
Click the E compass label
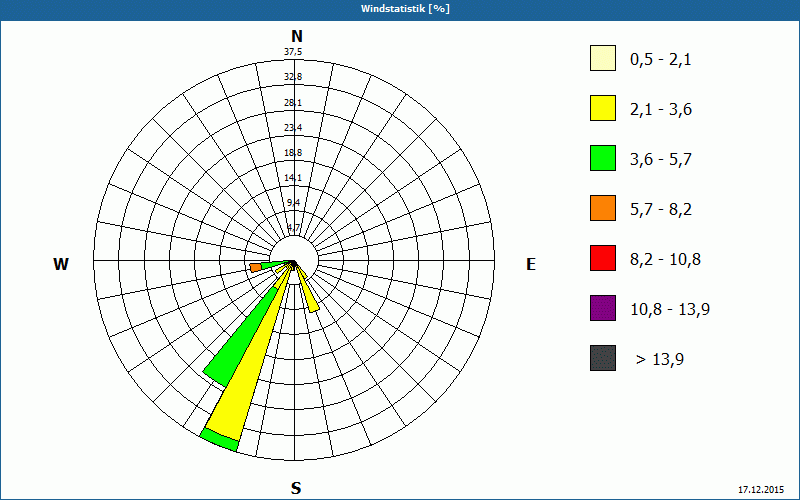(x=531, y=264)
